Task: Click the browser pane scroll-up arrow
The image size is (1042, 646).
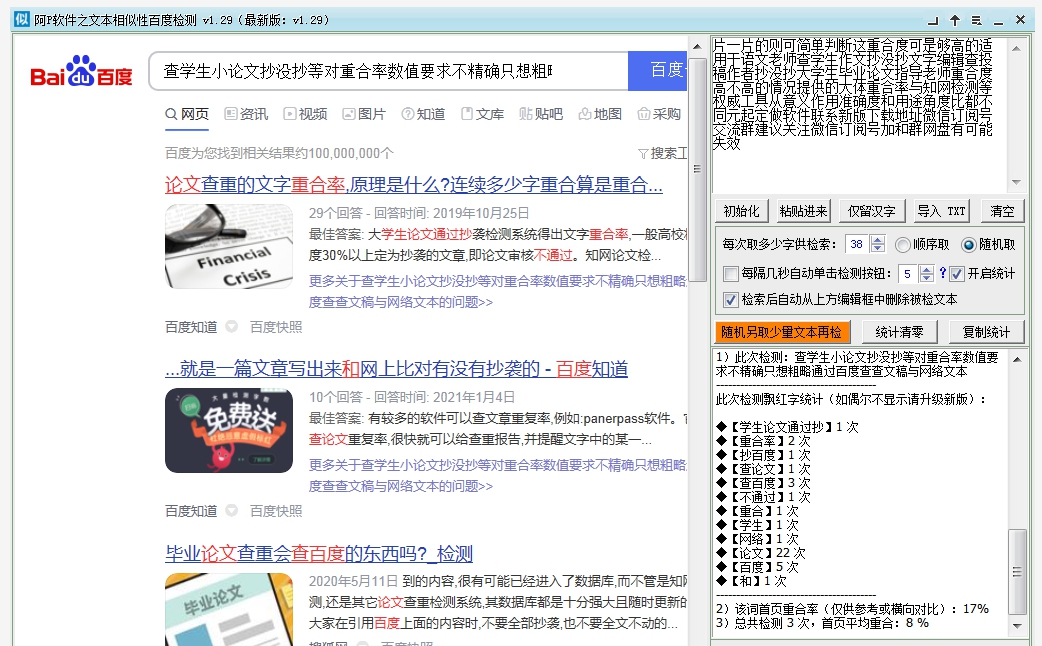Action: click(696, 46)
